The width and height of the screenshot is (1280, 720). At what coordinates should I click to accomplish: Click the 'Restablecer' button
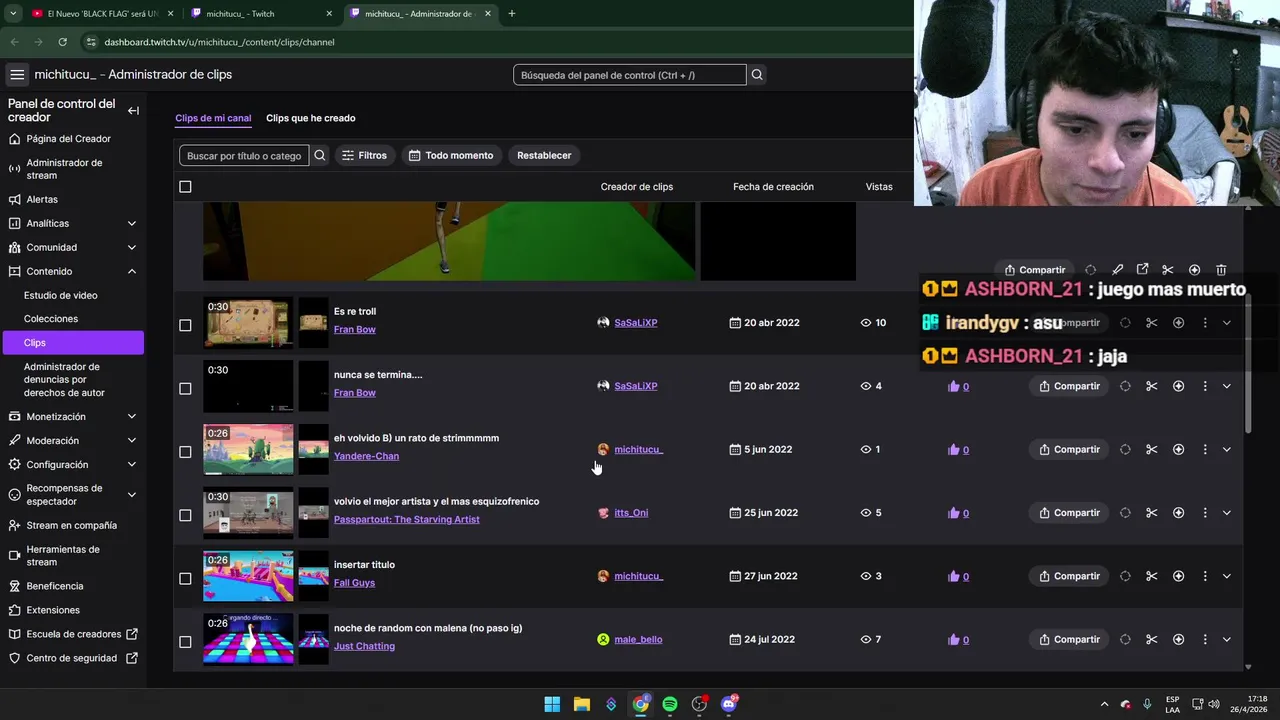544,155
